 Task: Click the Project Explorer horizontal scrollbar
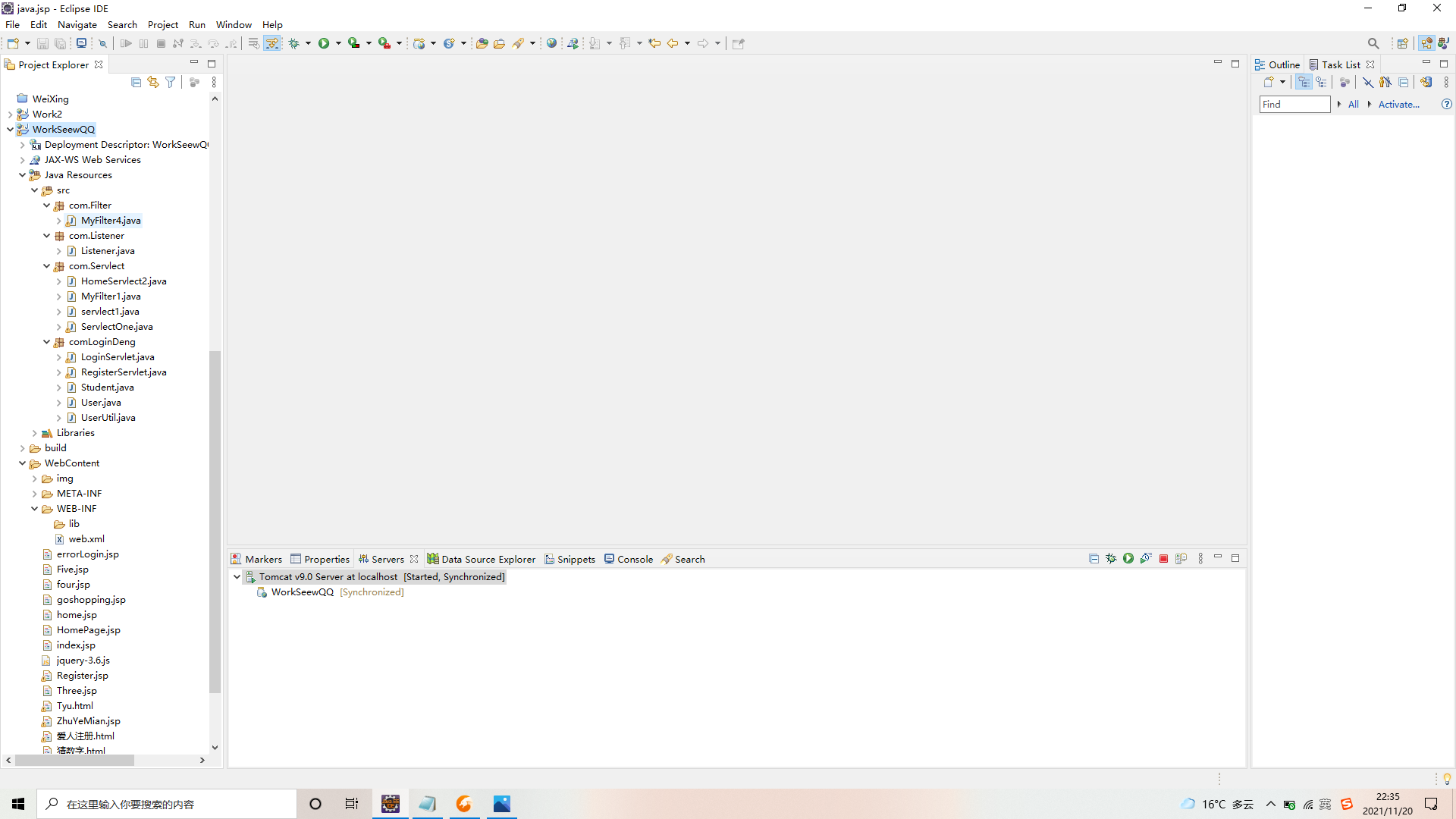(x=74, y=760)
